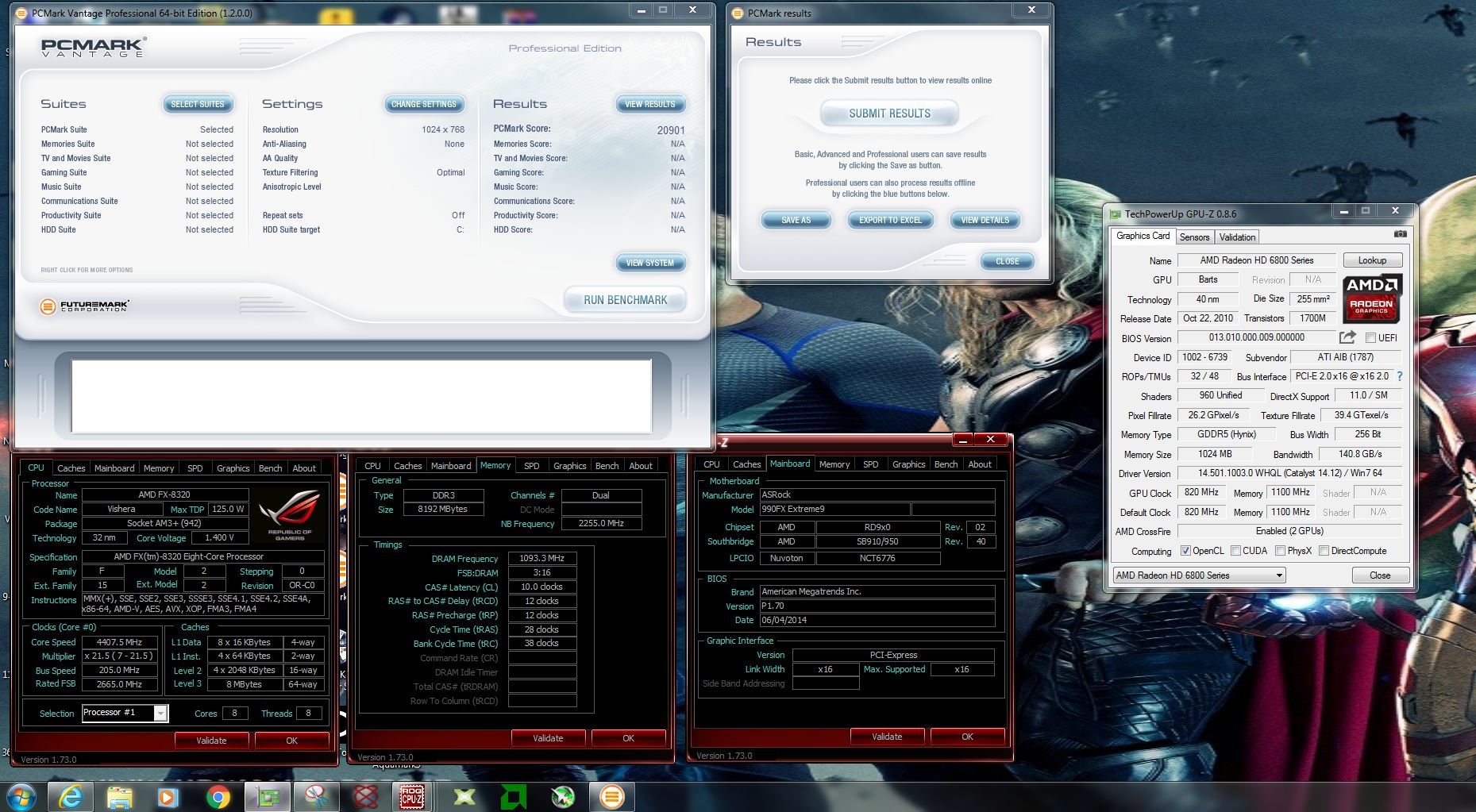
Task: Open the Windows Start orb
Action: point(21,796)
